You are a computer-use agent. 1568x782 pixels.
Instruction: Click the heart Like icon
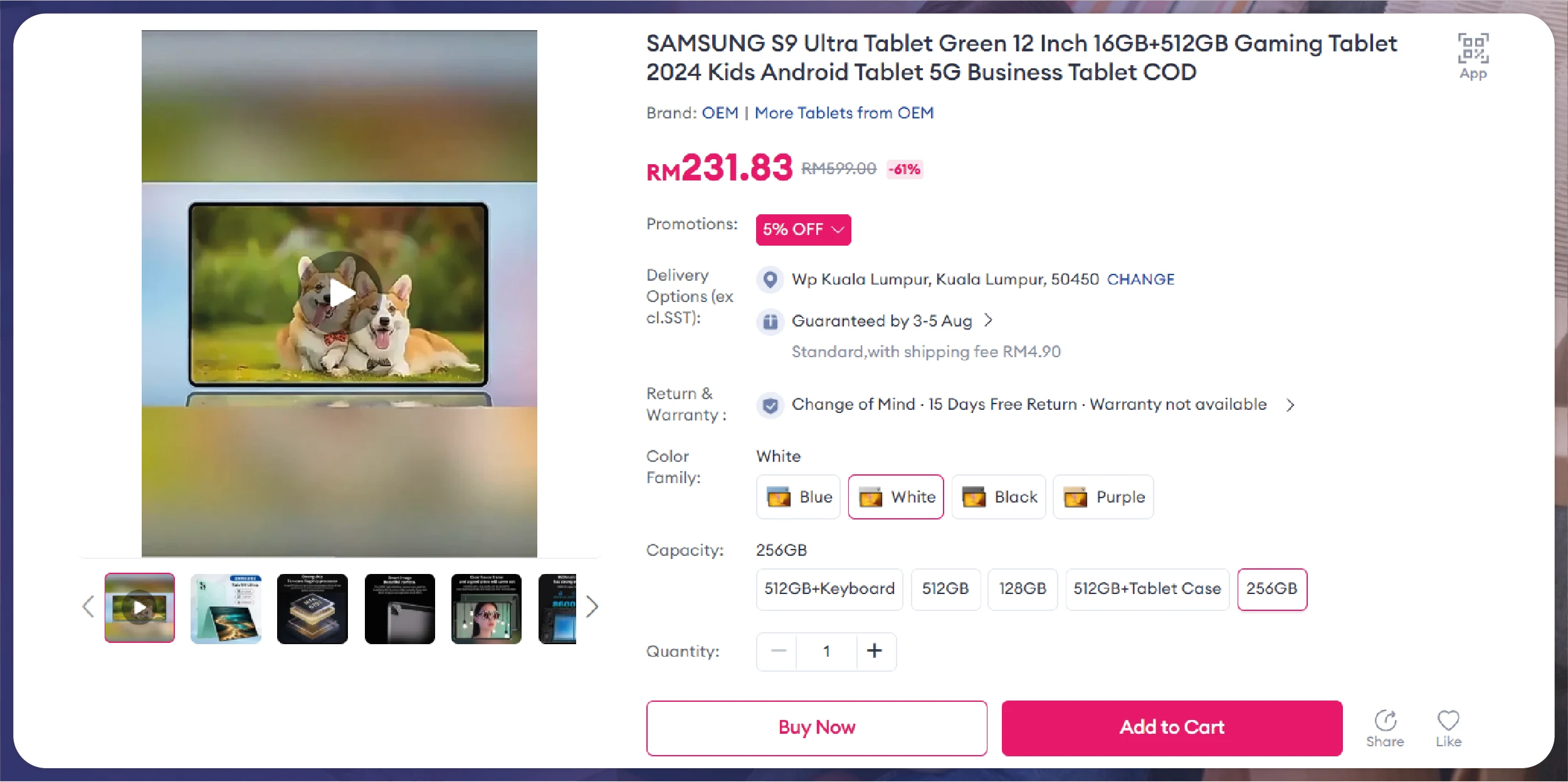click(x=1448, y=721)
